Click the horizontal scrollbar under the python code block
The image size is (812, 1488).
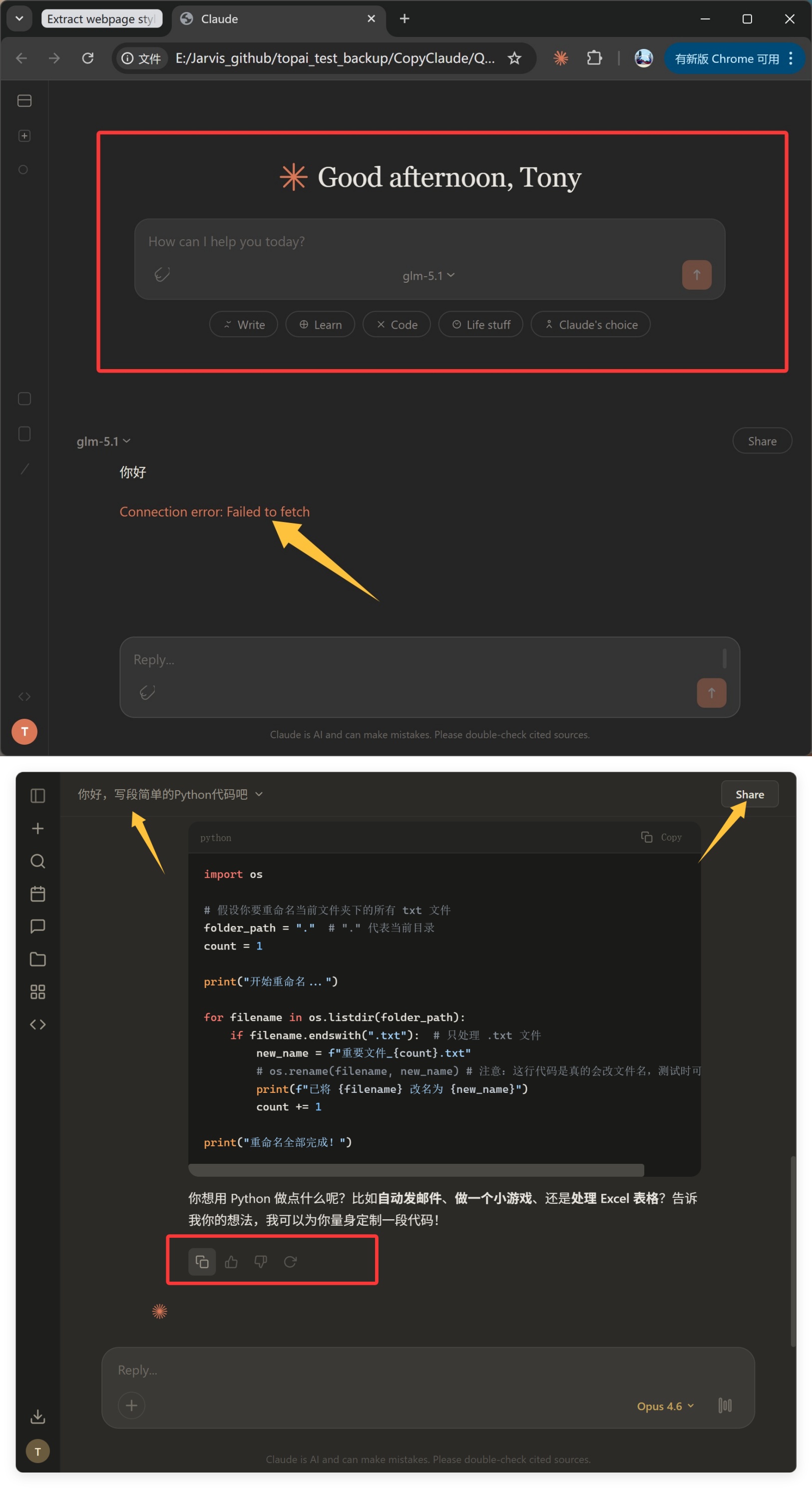click(x=416, y=1170)
